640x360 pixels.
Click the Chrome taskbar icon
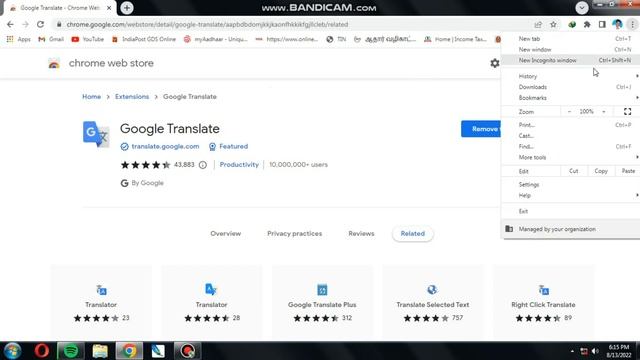click(x=129, y=351)
